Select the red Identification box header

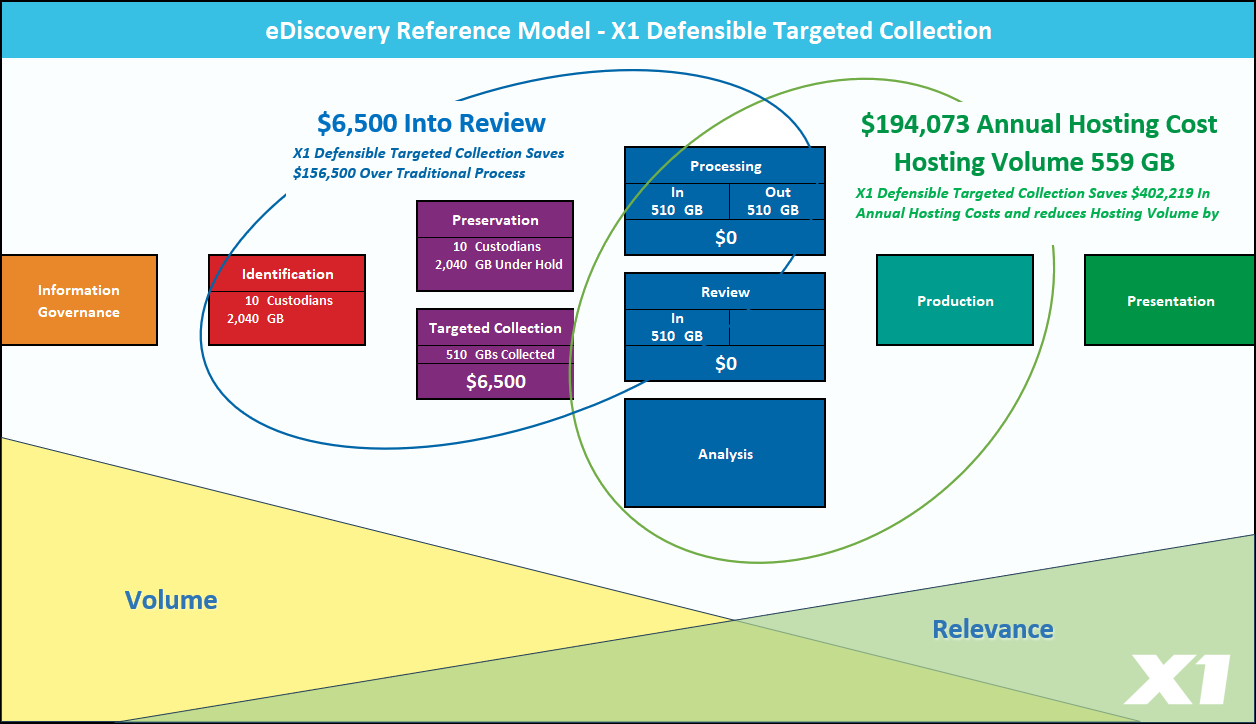pos(287,273)
